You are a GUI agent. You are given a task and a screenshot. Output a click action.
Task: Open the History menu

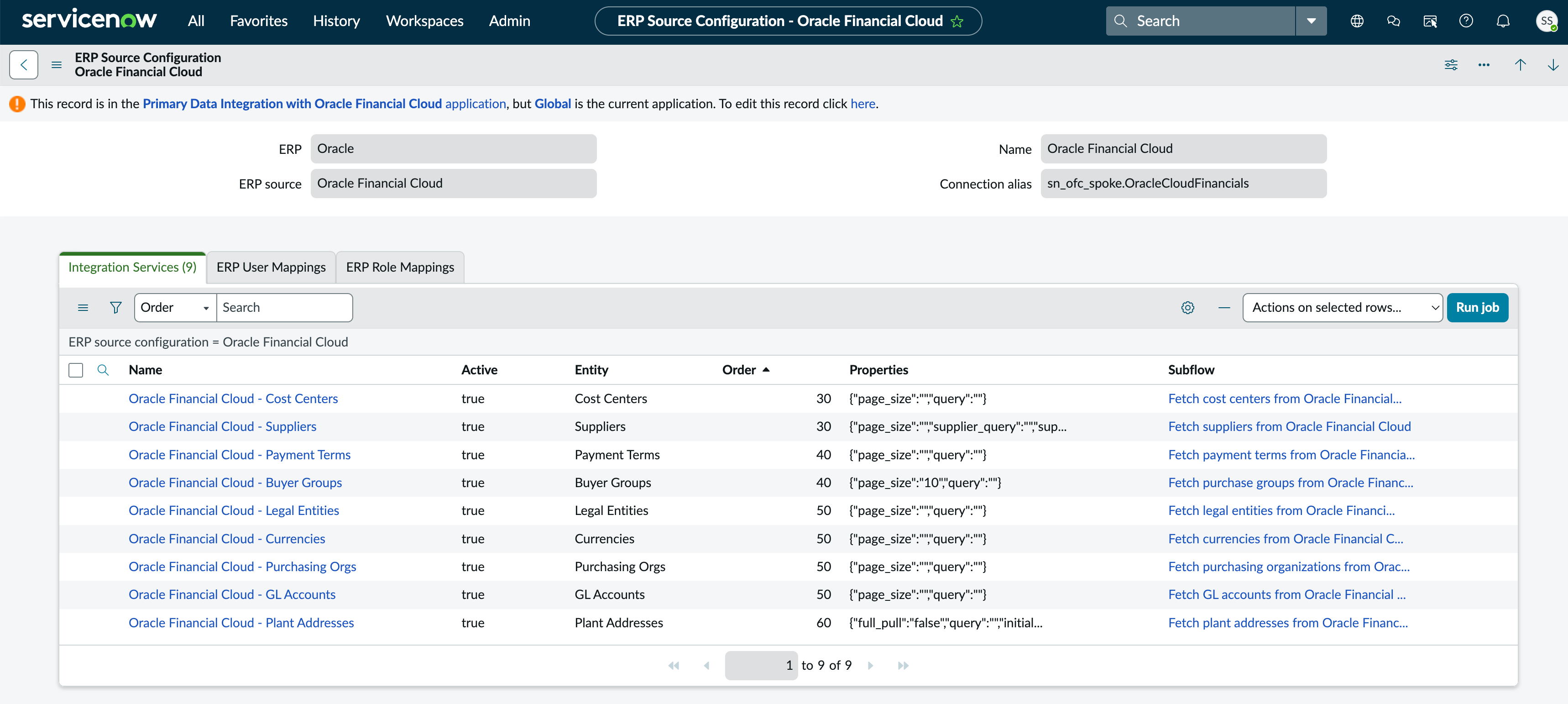337,21
